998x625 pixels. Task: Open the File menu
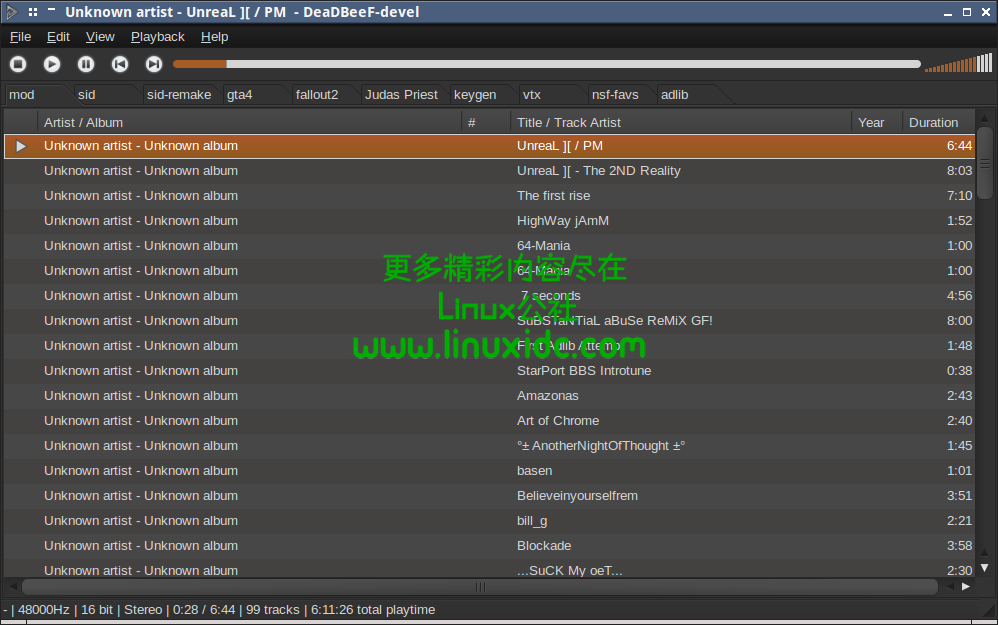tap(20, 36)
